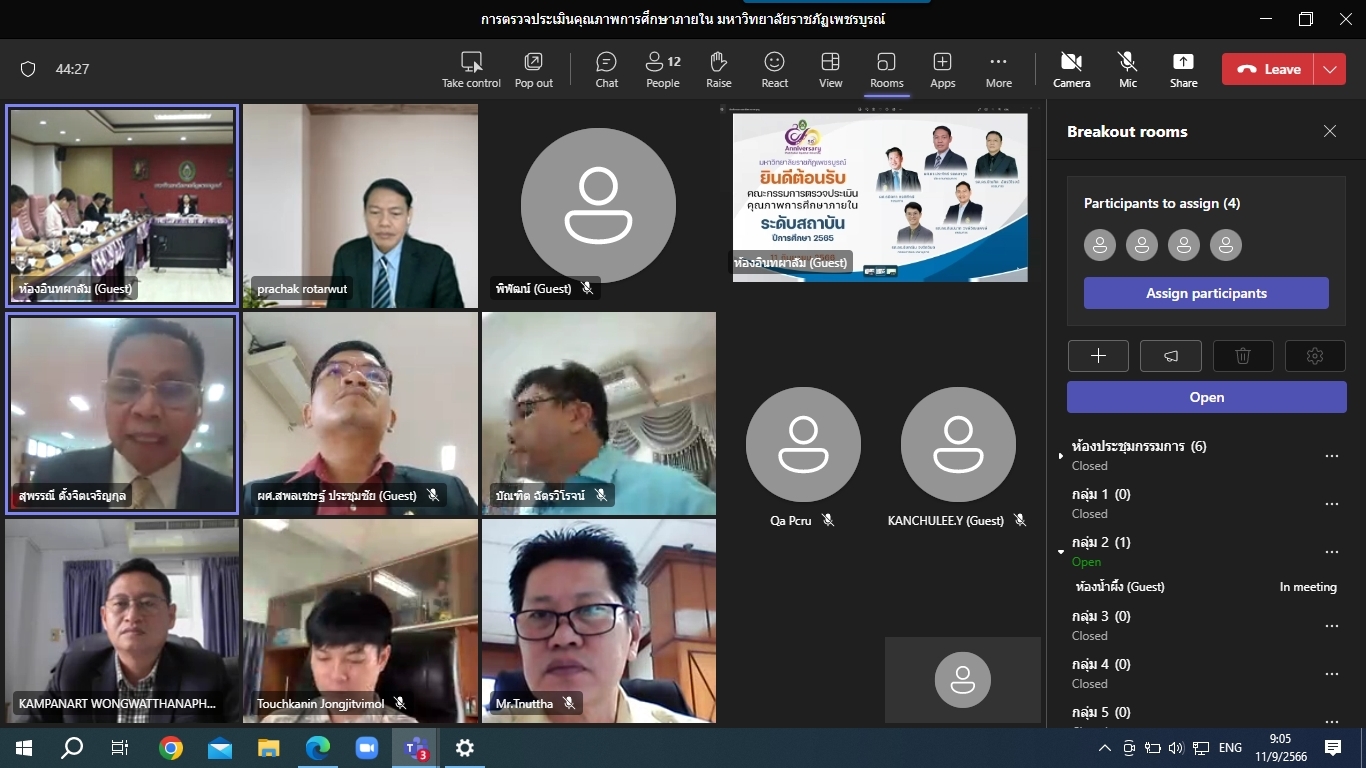This screenshot has height=768, width=1366.
Task: Open breakout room settings gear
Action: (x=1315, y=356)
